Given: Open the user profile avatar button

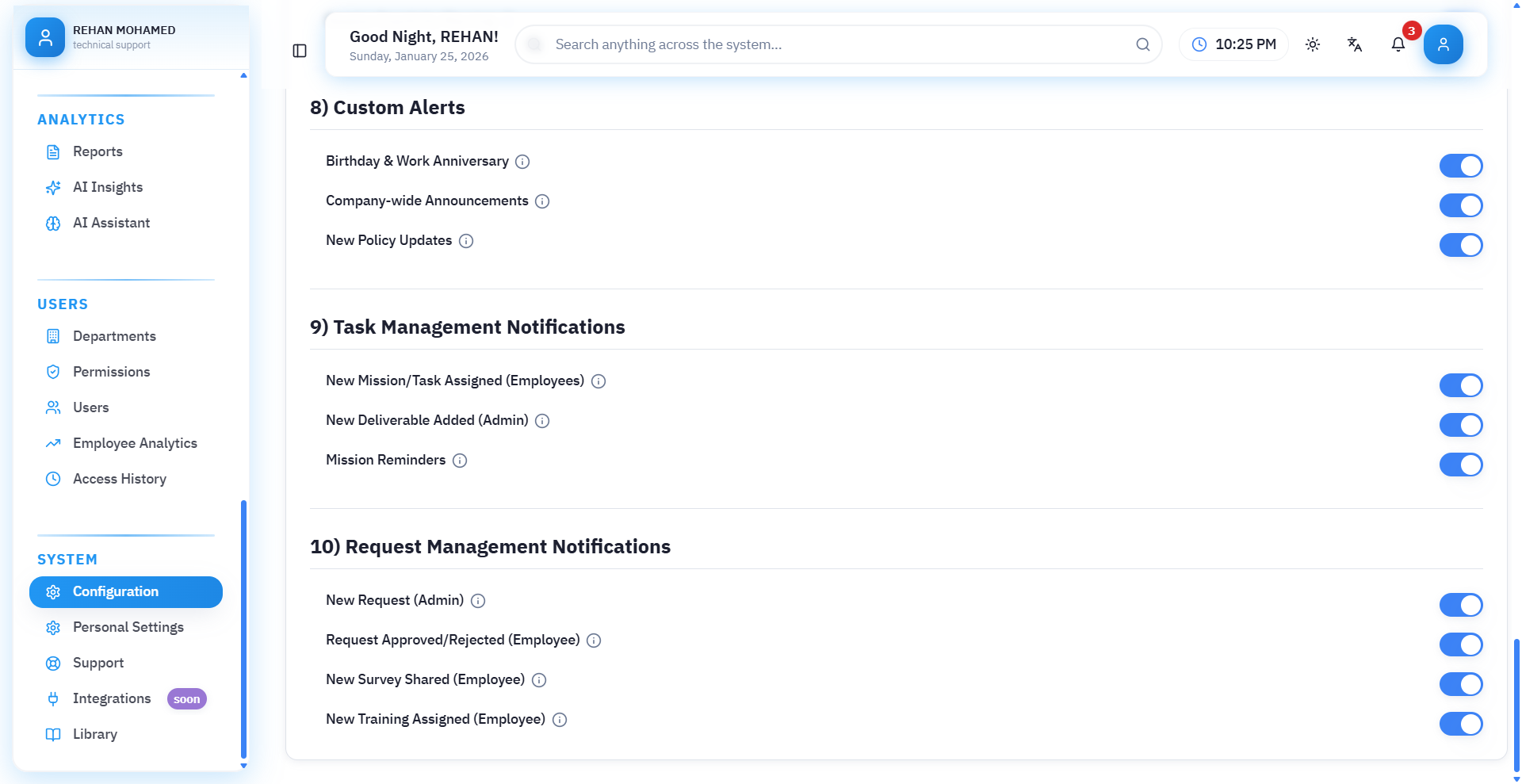Looking at the screenshot, I should click(1443, 44).
